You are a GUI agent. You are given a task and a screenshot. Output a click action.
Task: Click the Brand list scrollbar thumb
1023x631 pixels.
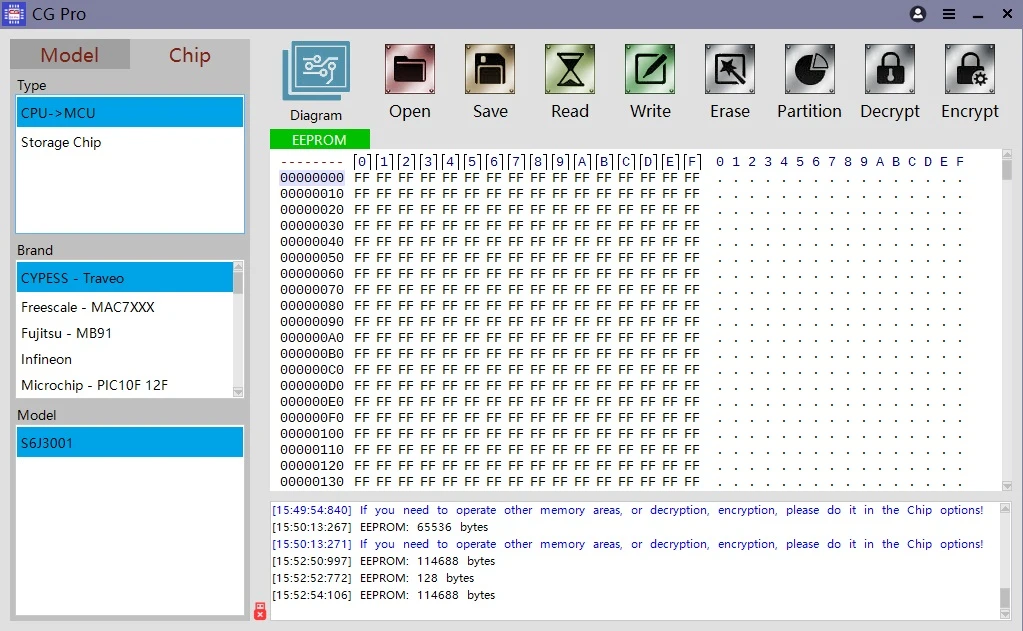pyautogui.click(x=238, y=282)
